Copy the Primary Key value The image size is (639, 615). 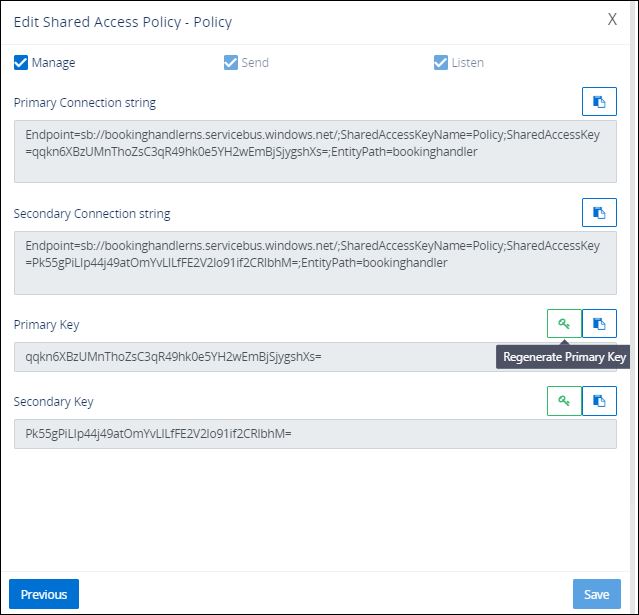[x=599, y=324]
